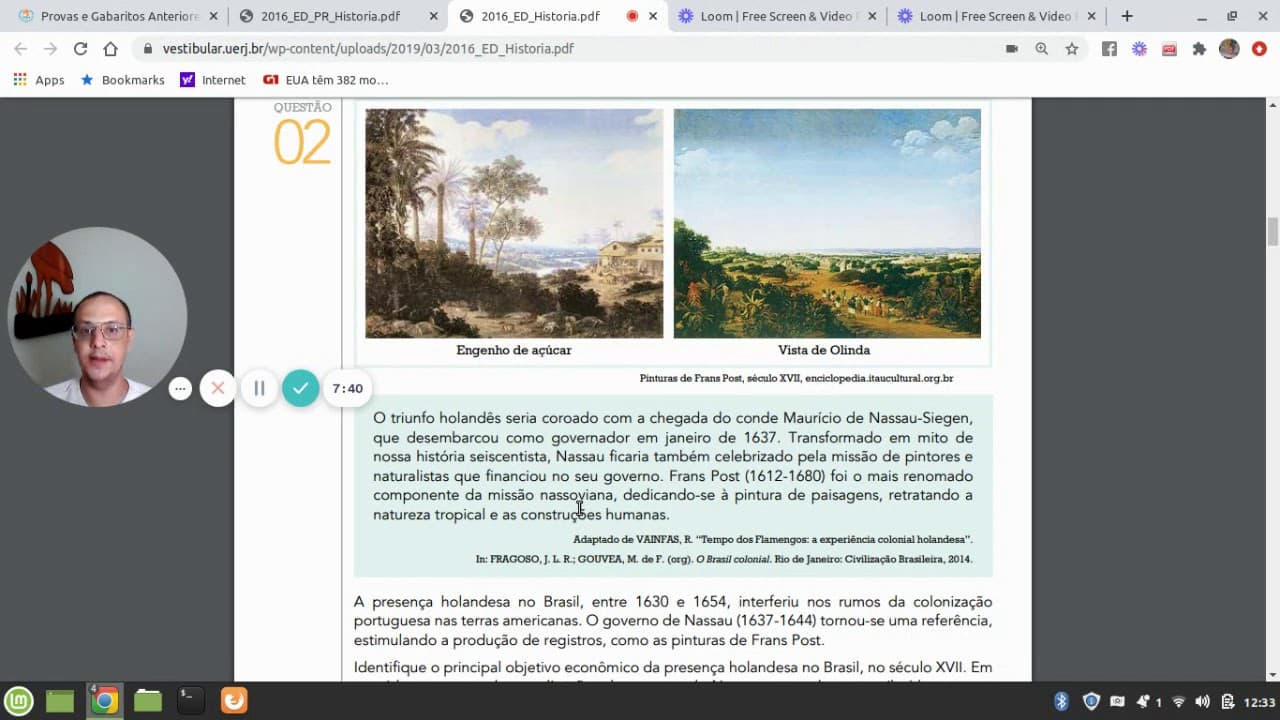Switch to first Loom Free Screen tab
The height and width of the screenshot is (720, 1280).
(777, 16)
